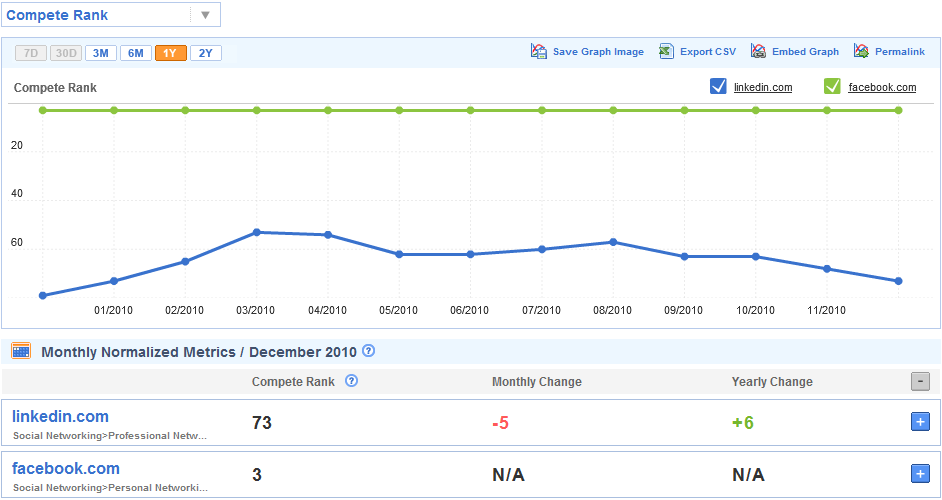
Task: Click the linkedin.com 03/2010 data point
Action: 257,232
